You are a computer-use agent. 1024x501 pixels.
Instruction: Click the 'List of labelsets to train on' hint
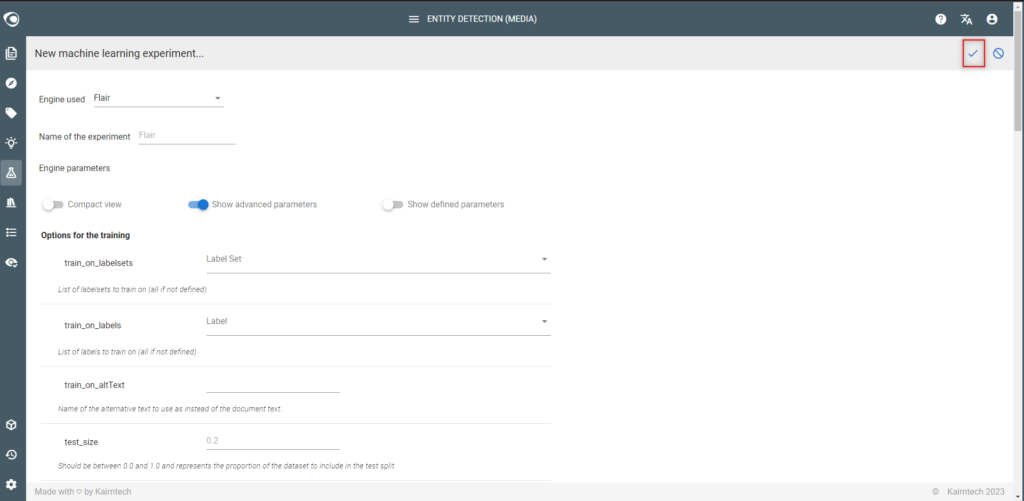(133, 289)
